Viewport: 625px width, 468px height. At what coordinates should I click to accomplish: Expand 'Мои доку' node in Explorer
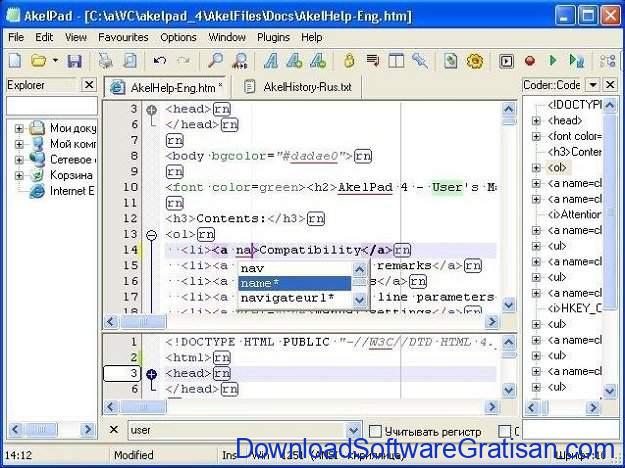coord(19,128)
